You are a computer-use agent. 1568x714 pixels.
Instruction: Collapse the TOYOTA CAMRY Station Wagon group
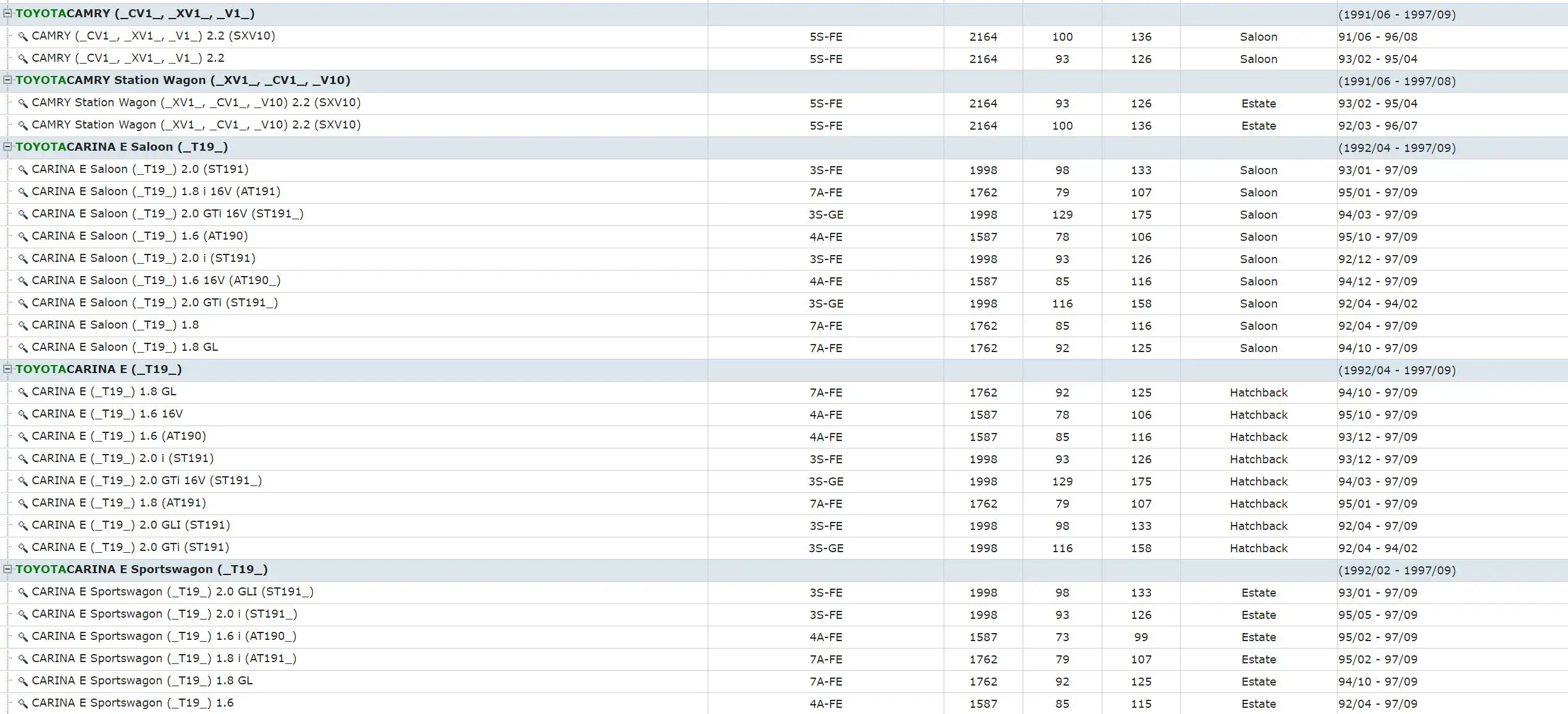[7, 80]
